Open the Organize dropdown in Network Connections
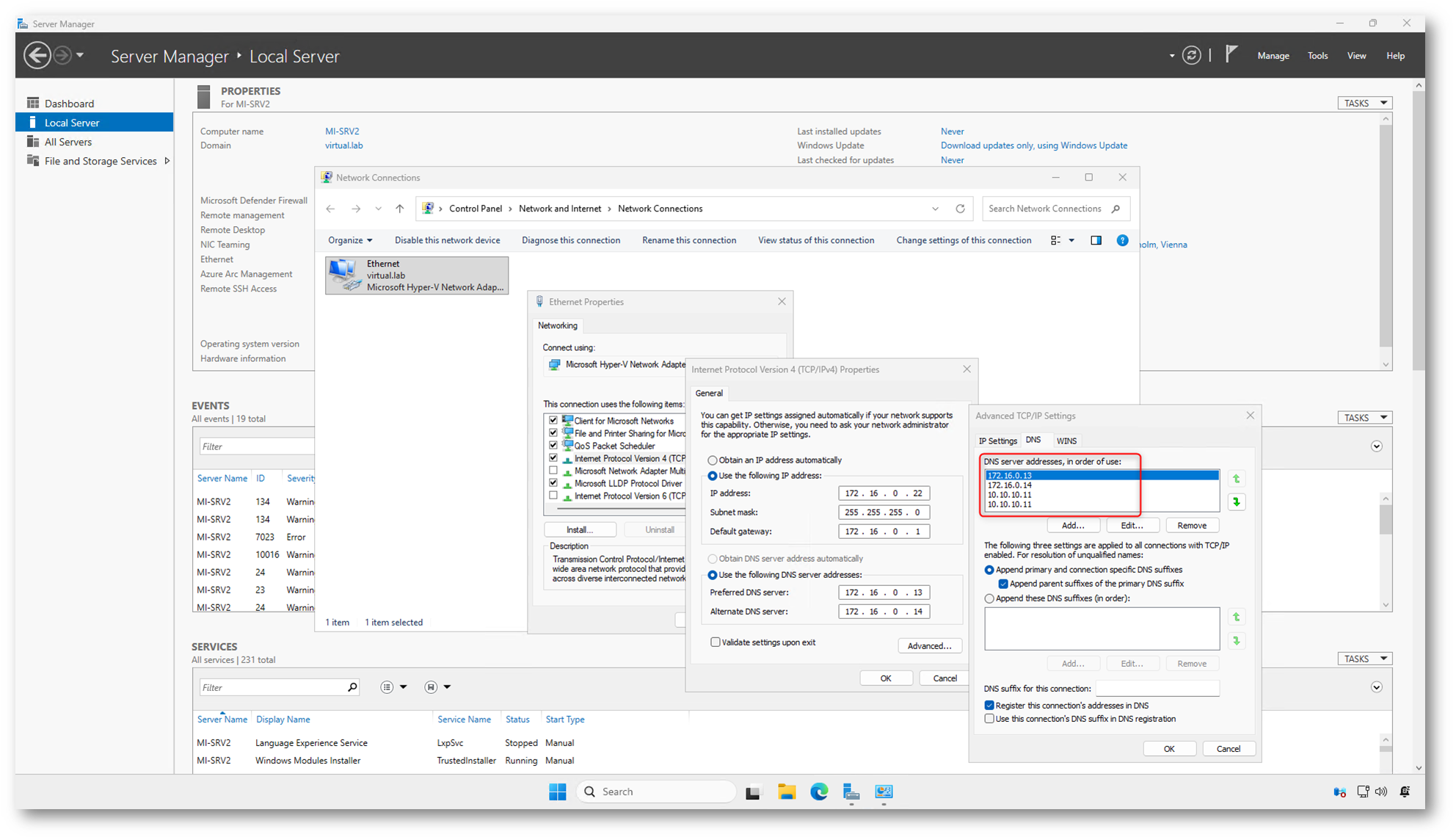Screen dimensions: 1456x840 [350, 240]
